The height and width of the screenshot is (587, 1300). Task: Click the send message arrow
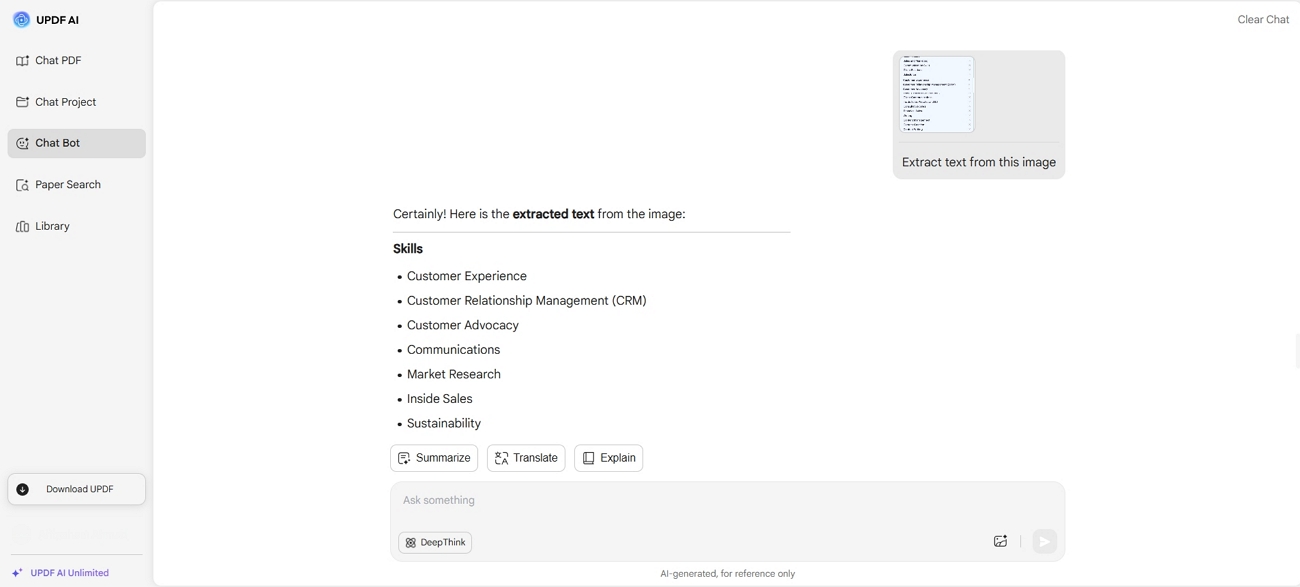1045,541
